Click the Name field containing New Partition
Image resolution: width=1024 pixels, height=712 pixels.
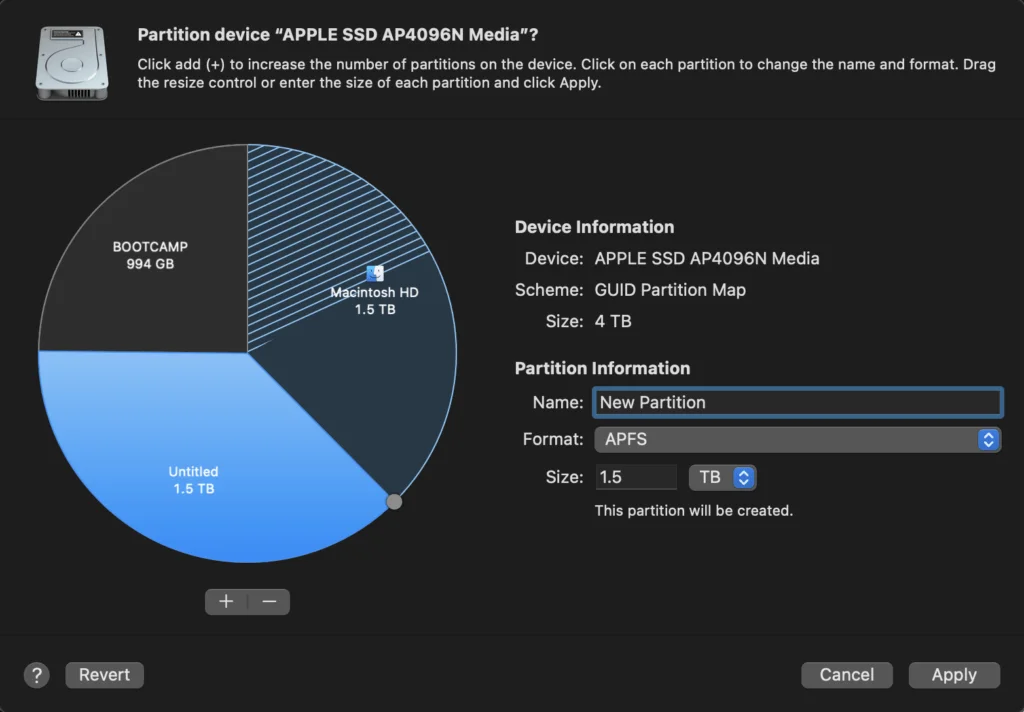tap(797, 402)
